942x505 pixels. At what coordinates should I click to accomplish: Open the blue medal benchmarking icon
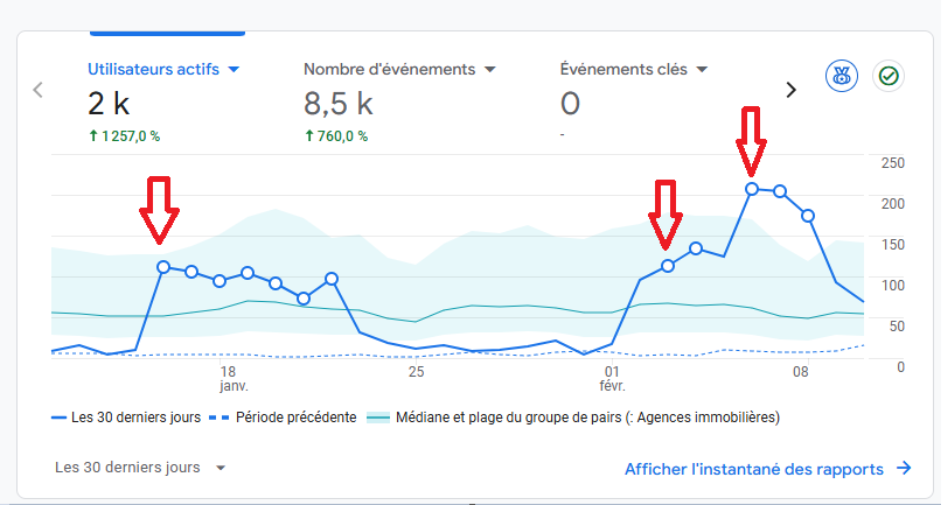tap(840, 76)
